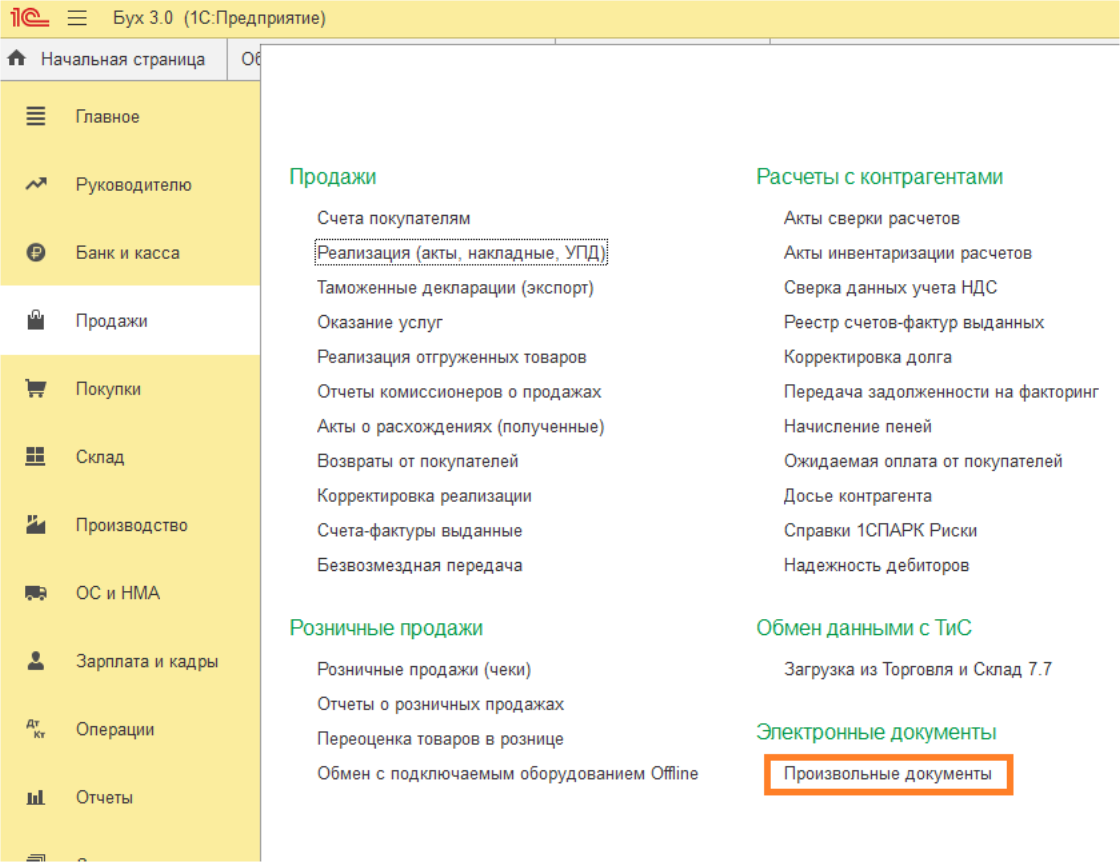Image resolution: width=1120 pixels, height=862 pixels.
Task: Open Реализация (акты, накладные, УПД)
Action: point(461,253)
